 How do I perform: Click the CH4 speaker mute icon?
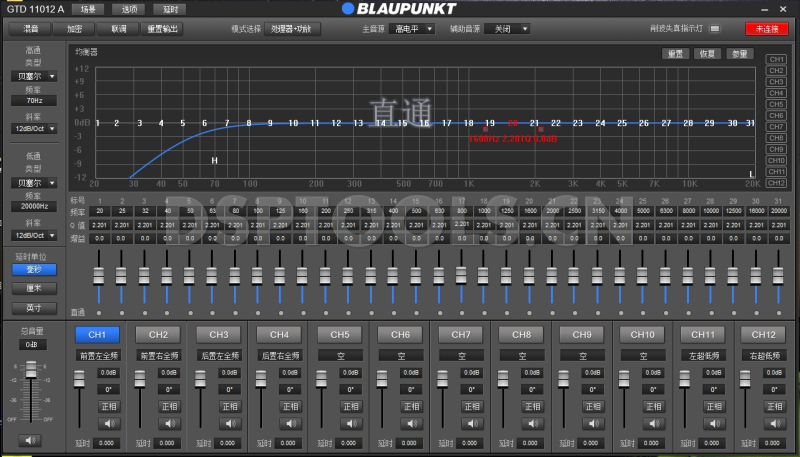(291, 423)
